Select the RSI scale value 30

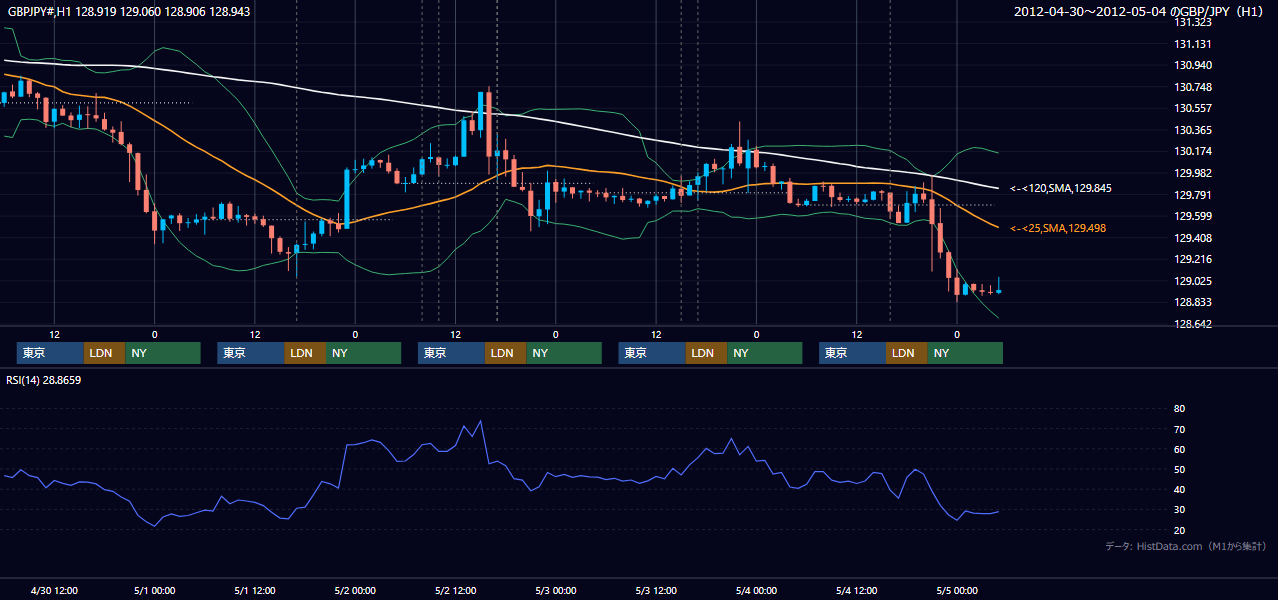[x=1179, y=510]
